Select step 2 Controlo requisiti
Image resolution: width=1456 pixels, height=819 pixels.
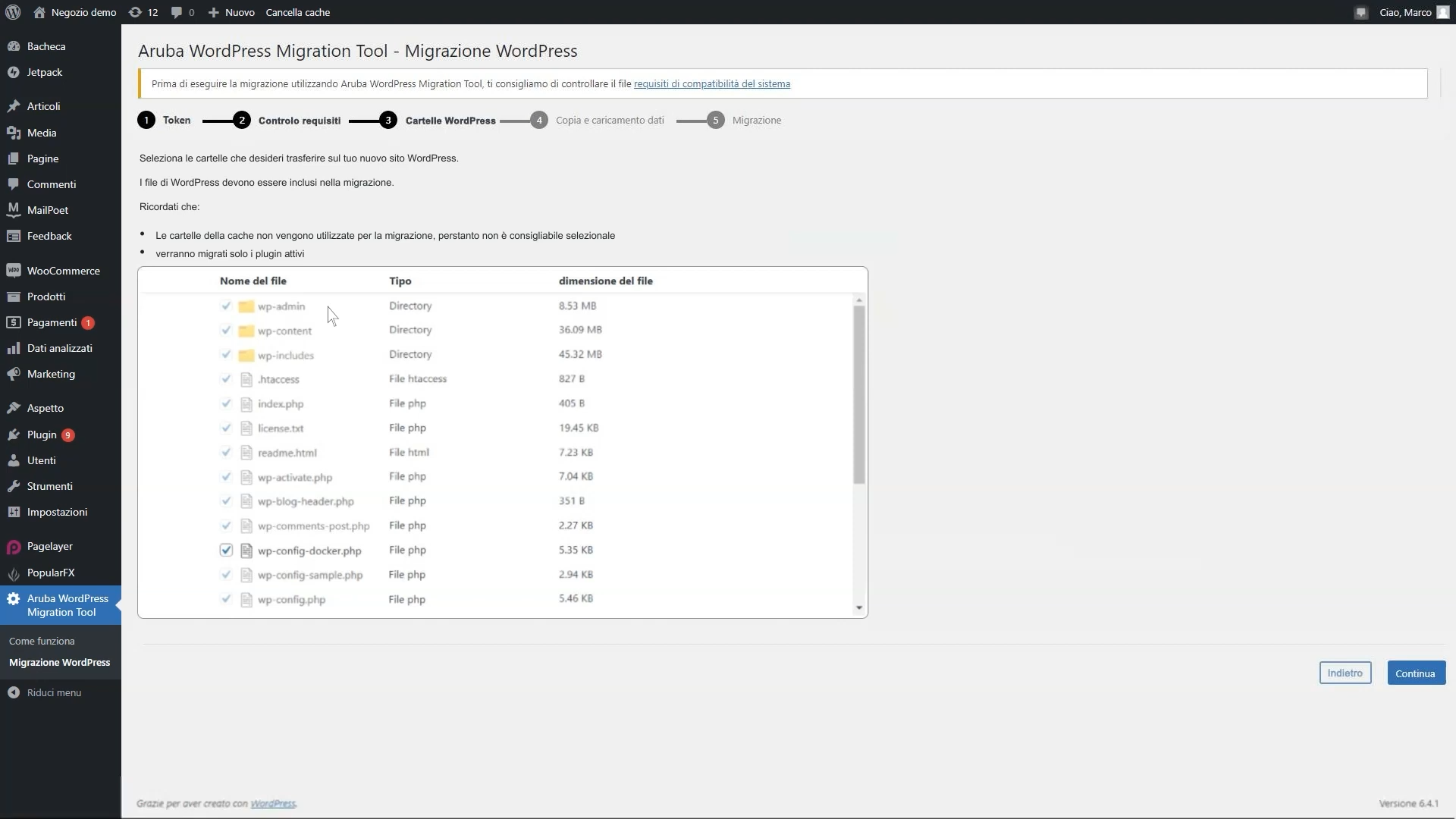click(x=287, y=120)
